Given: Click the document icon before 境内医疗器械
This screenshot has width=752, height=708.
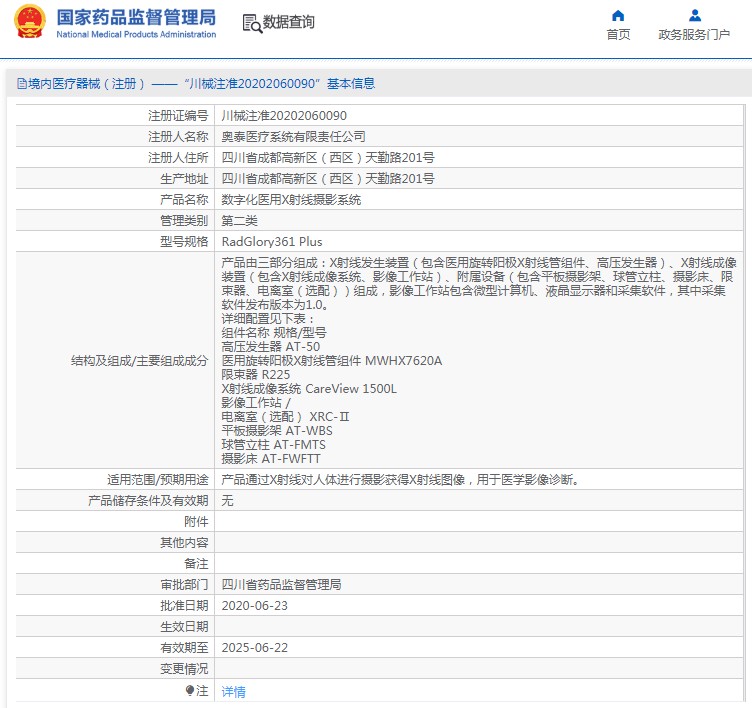Looking at the screenshot, I should coord(22,84).
